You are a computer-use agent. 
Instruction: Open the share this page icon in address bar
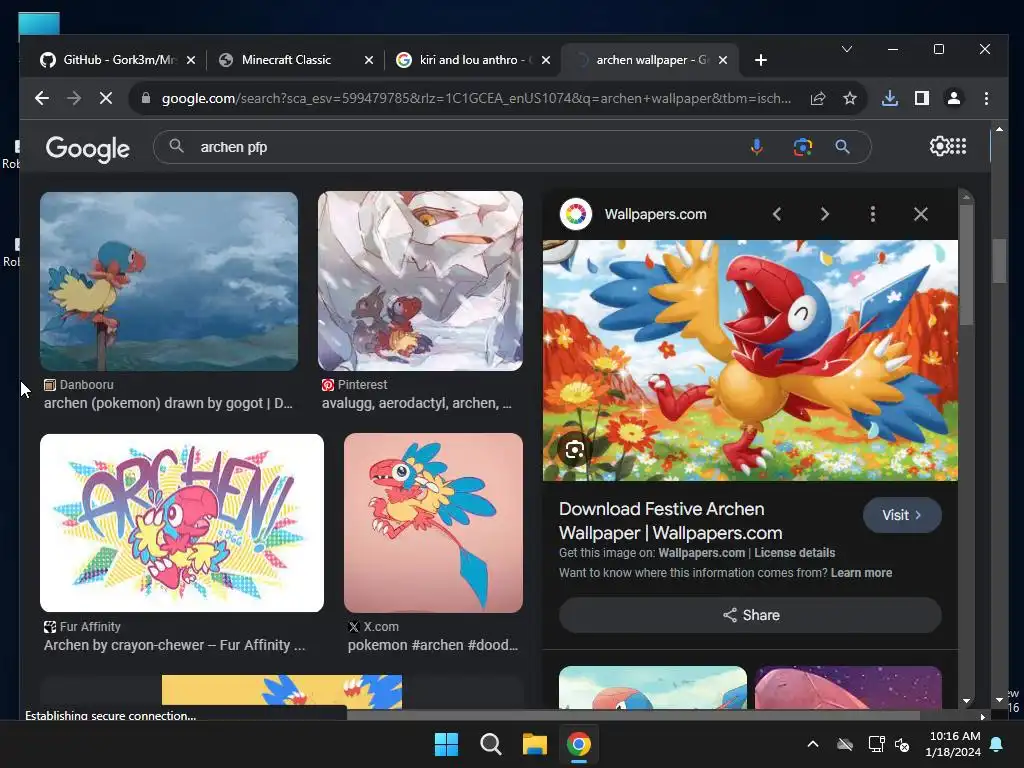818,99
